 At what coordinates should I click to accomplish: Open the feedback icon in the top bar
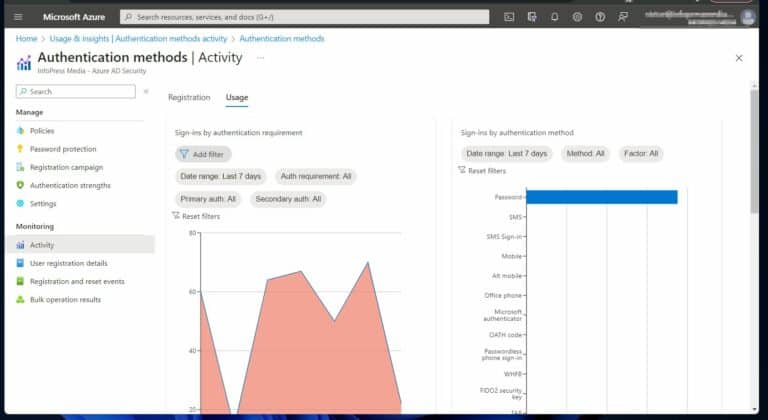coord(623,17)
